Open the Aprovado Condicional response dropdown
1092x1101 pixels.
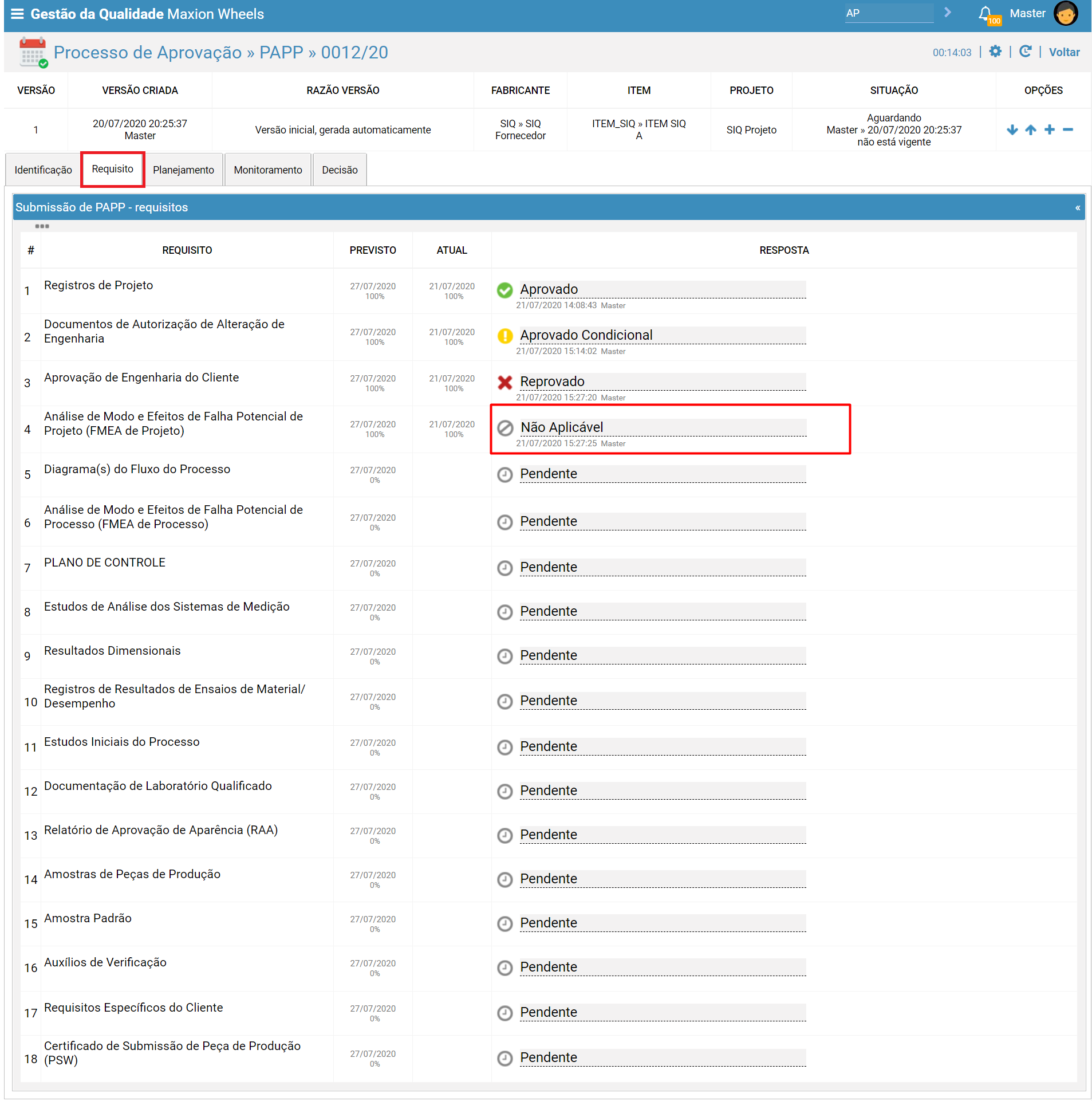663,336
